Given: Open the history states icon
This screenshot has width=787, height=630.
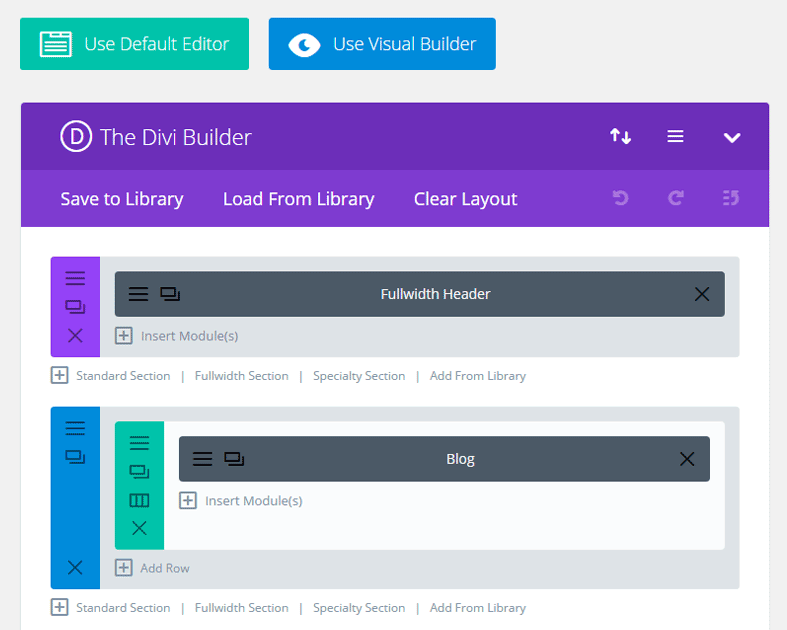Looking at the screenshot, I should point(731,198).
